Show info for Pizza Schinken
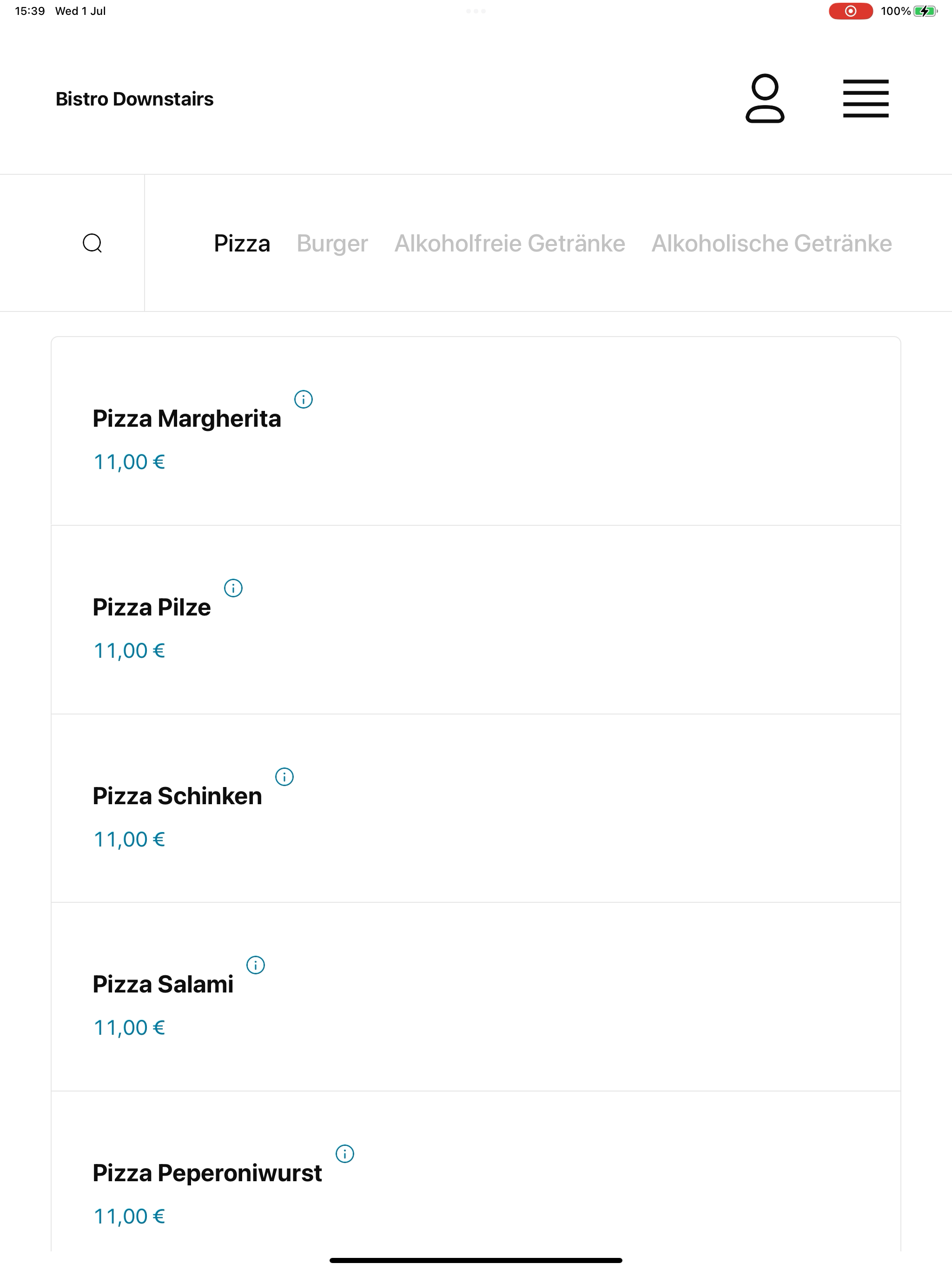 click(284, 777)
